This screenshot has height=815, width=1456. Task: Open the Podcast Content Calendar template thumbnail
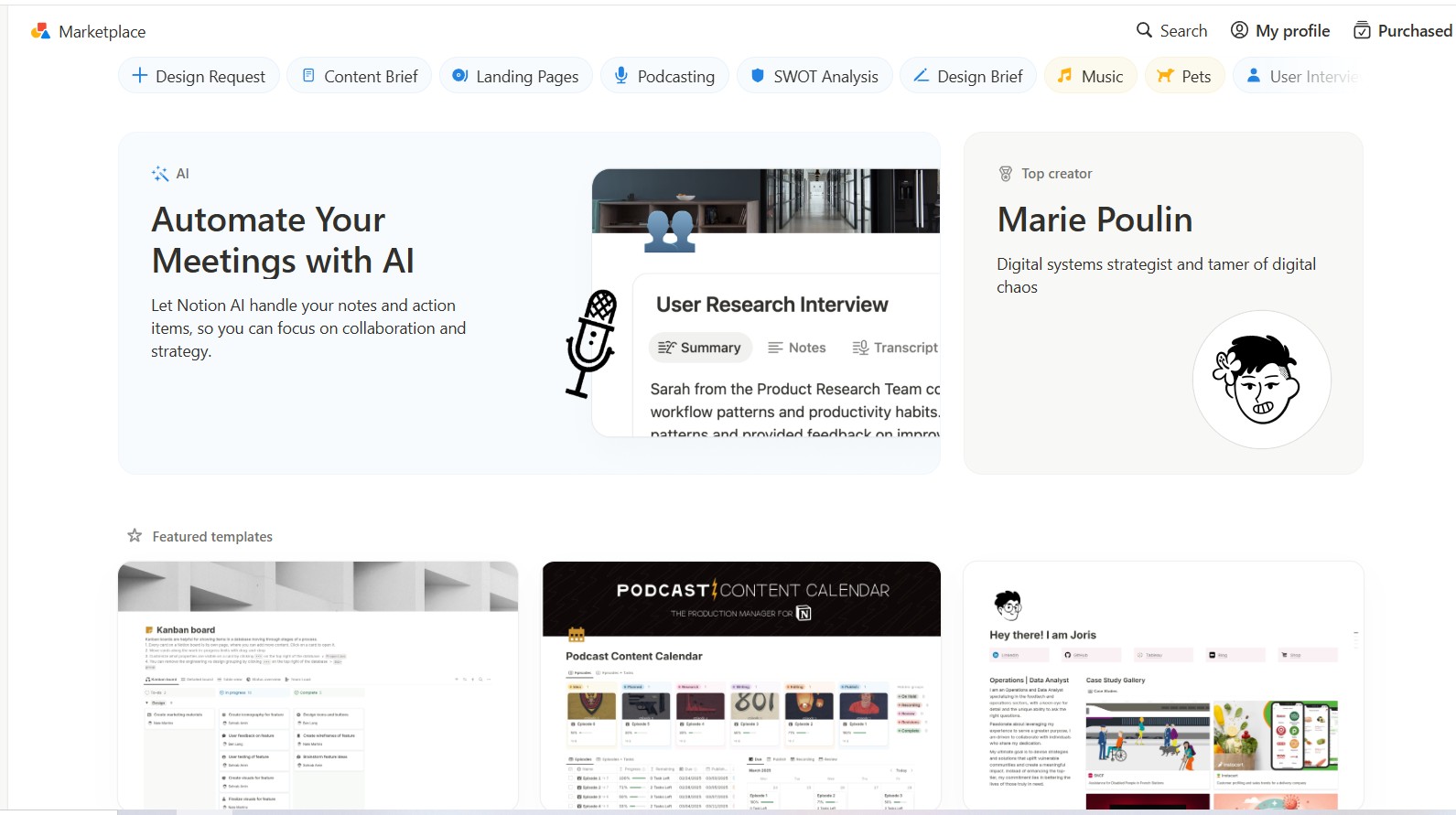pyautogui.click(x=741, y=686)
